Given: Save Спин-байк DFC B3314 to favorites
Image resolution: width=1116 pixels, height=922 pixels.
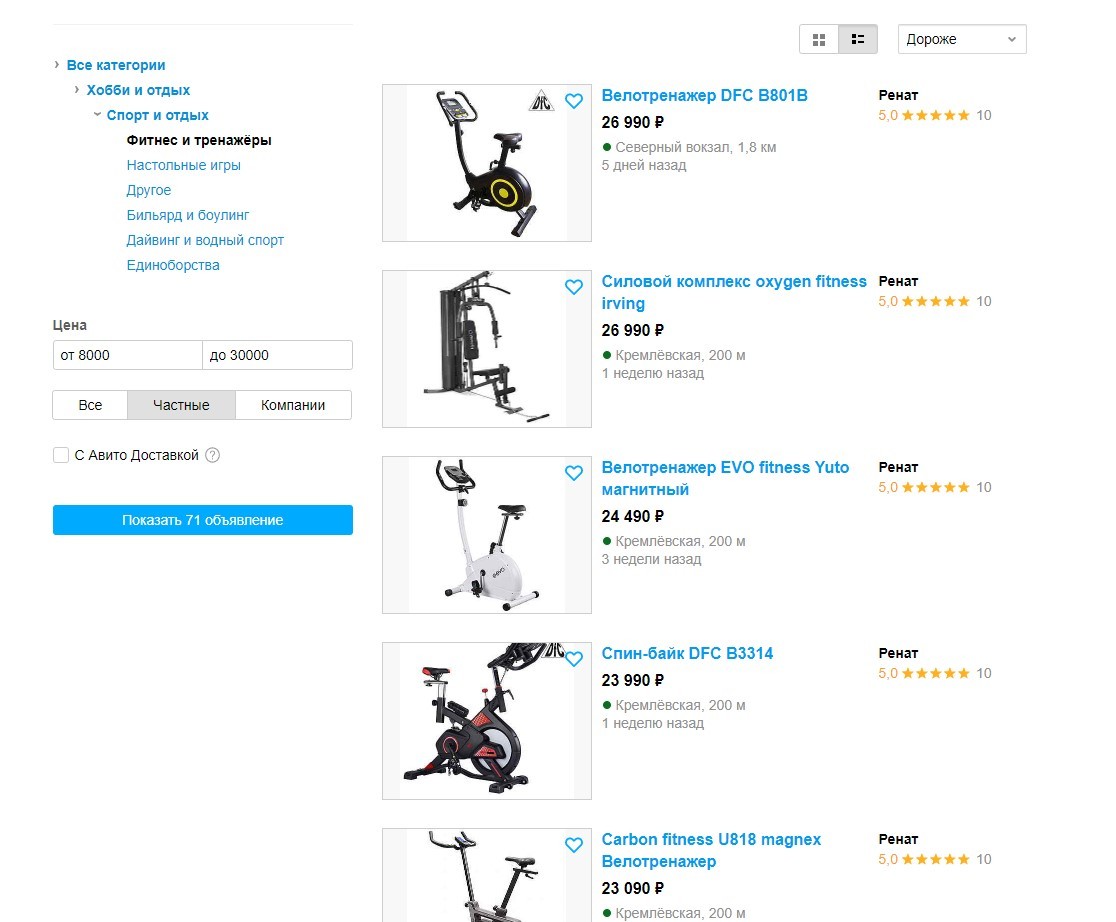Looking at the screenshot, I should tap(574, 659).
